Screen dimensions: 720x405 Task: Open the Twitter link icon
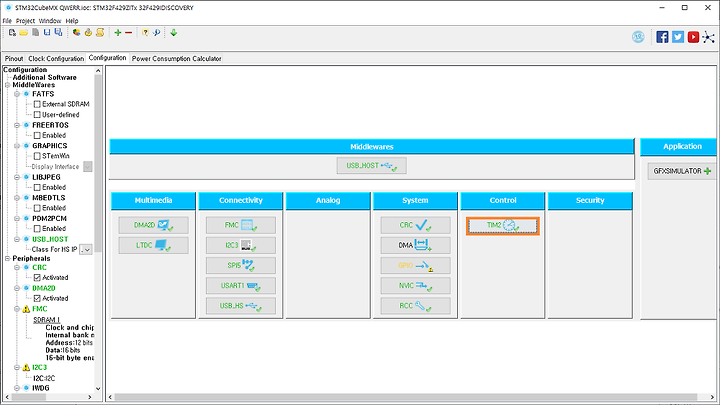coord(678,37)
